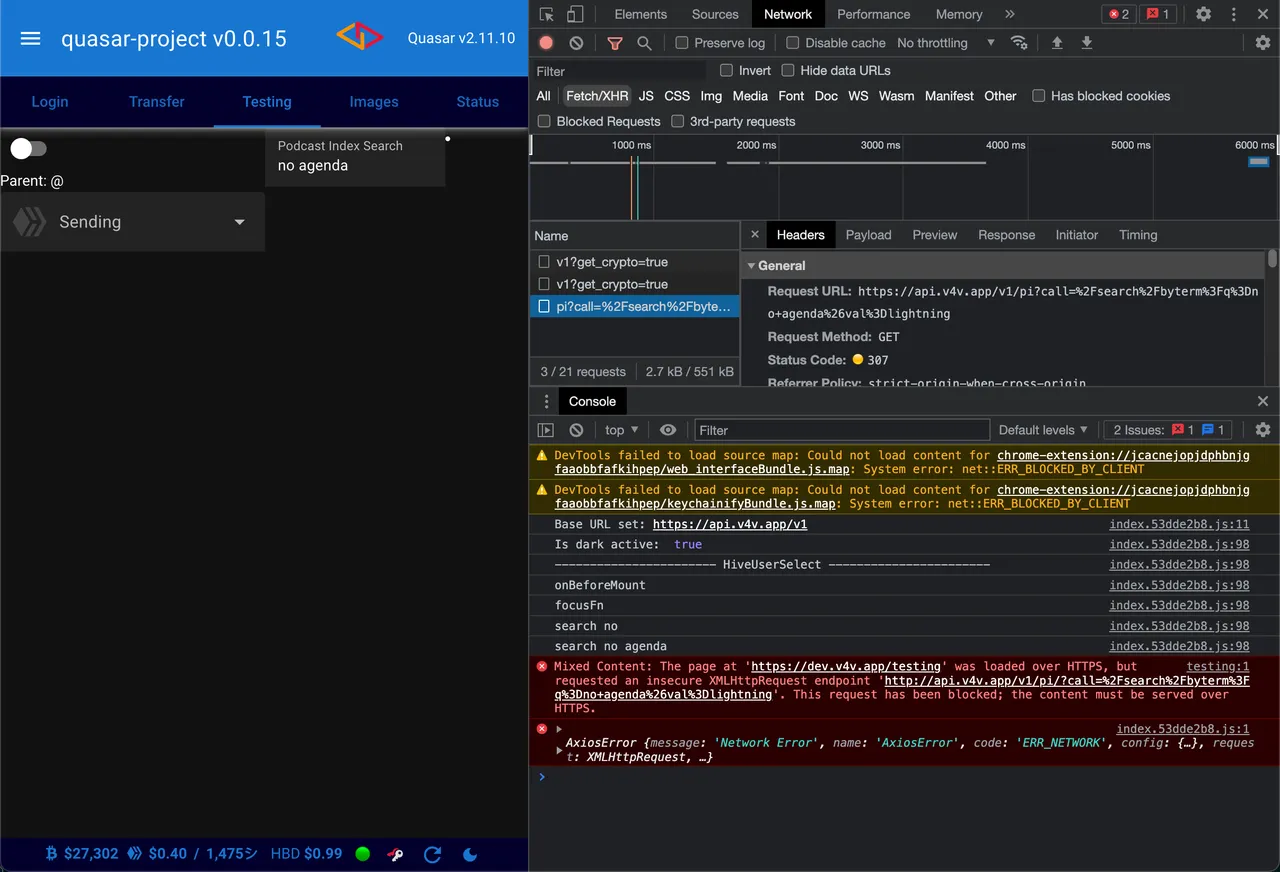1280x872 pixels.
Task: Tick the checkbox of the first v1?get_crypto=true request
Action: point(544,262)
